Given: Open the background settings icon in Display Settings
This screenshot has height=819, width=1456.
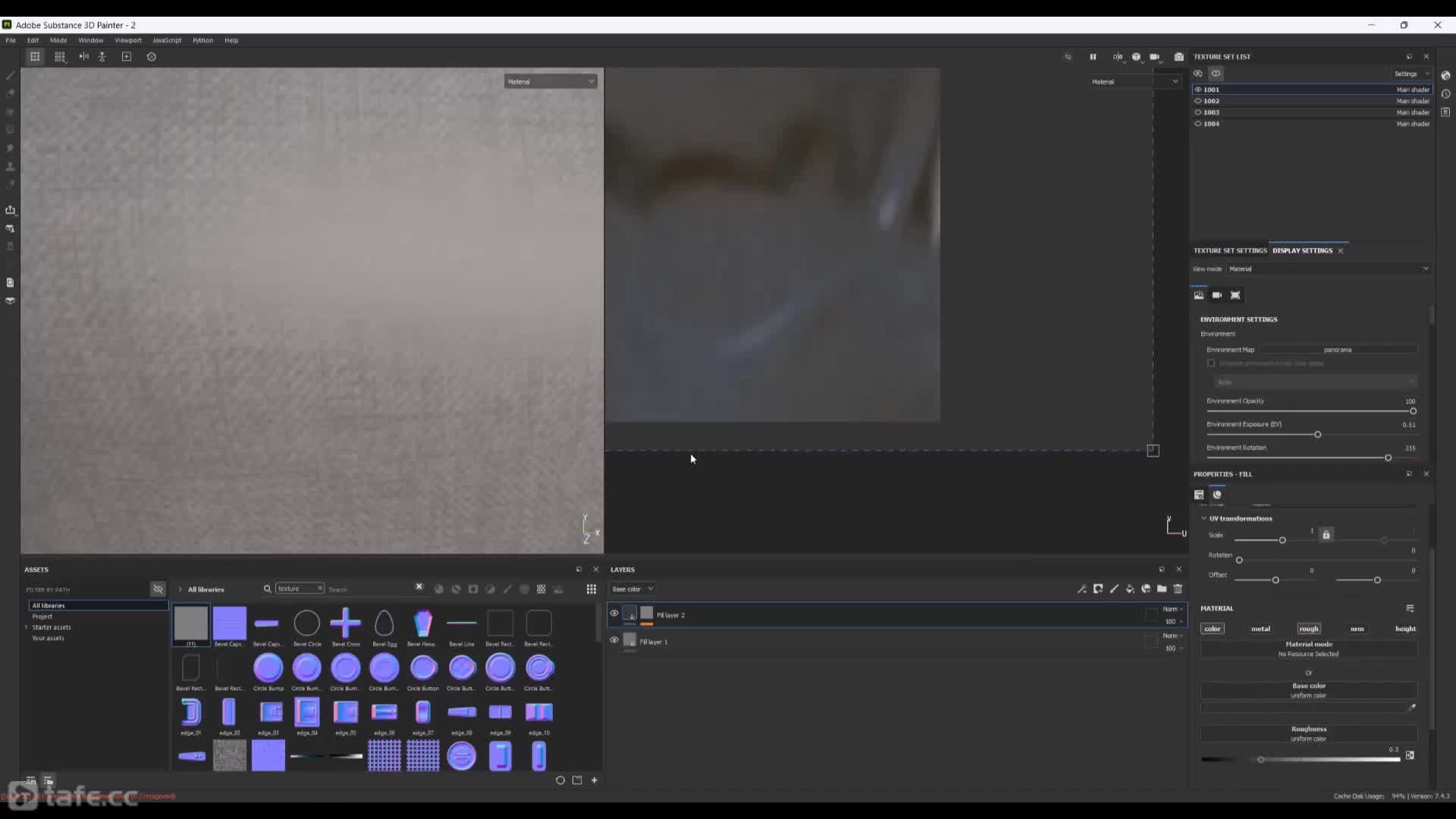Looking at the screenshot, I should [x=1199, y=295].
